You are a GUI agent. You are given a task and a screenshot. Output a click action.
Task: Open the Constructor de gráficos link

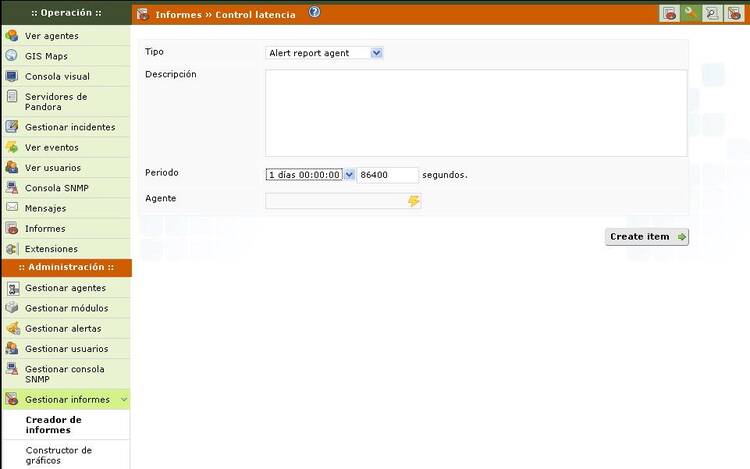tap(58, 455)
